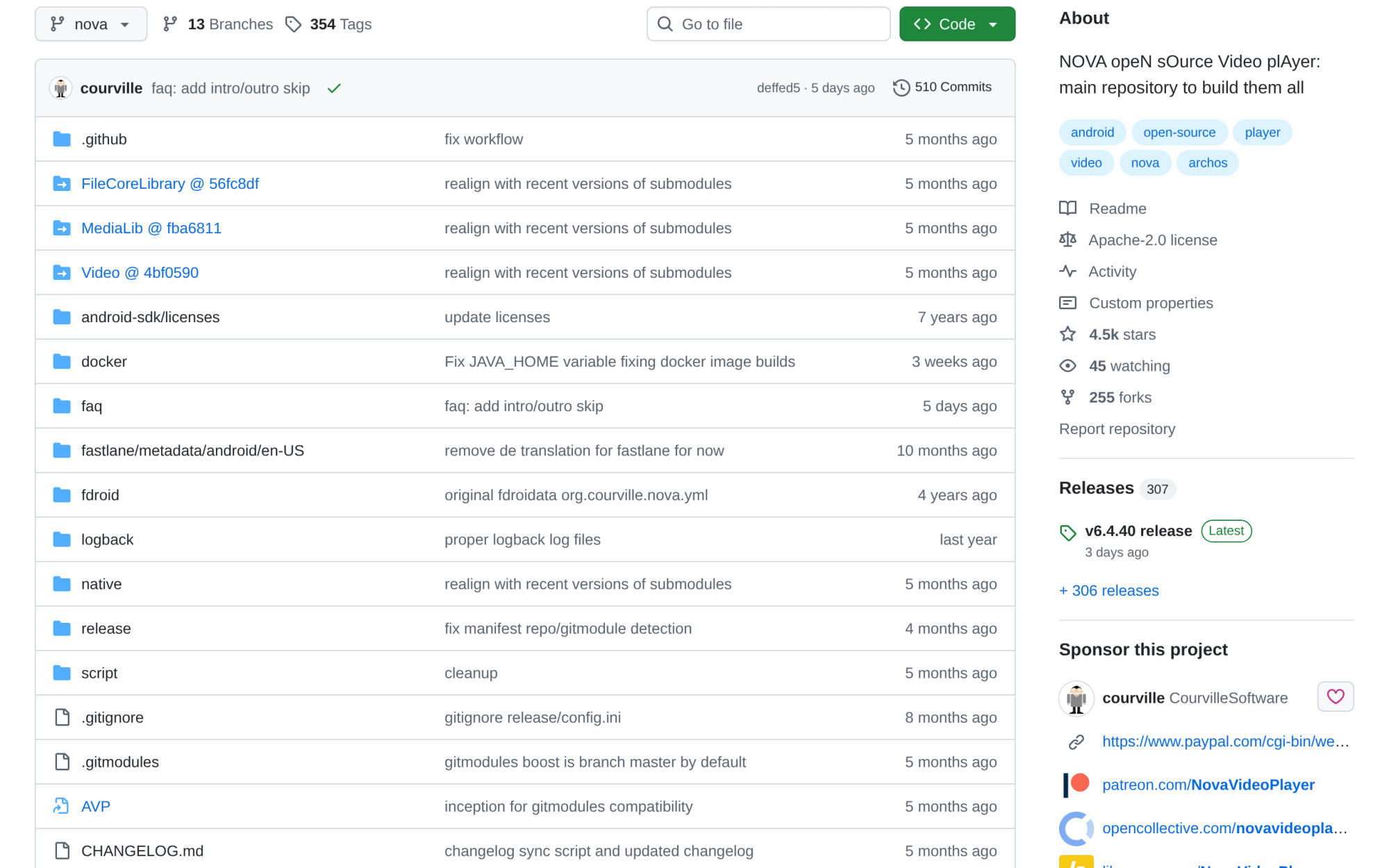Click the .github folder icon
This screenshot has width=1389, height=868.
click(62, 140)
